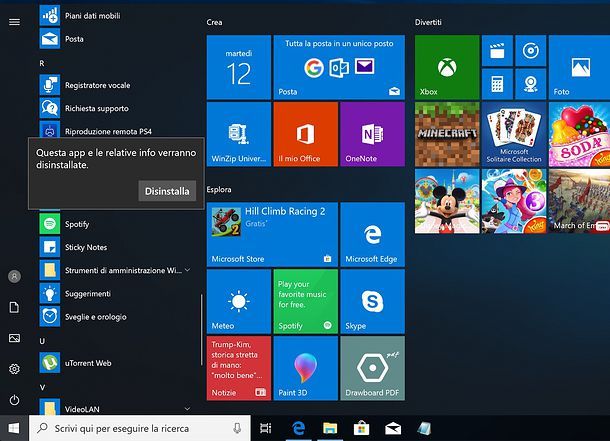Open the WinZip Universal tile
This screenshot has height=441, width=610.
point(239,134)
